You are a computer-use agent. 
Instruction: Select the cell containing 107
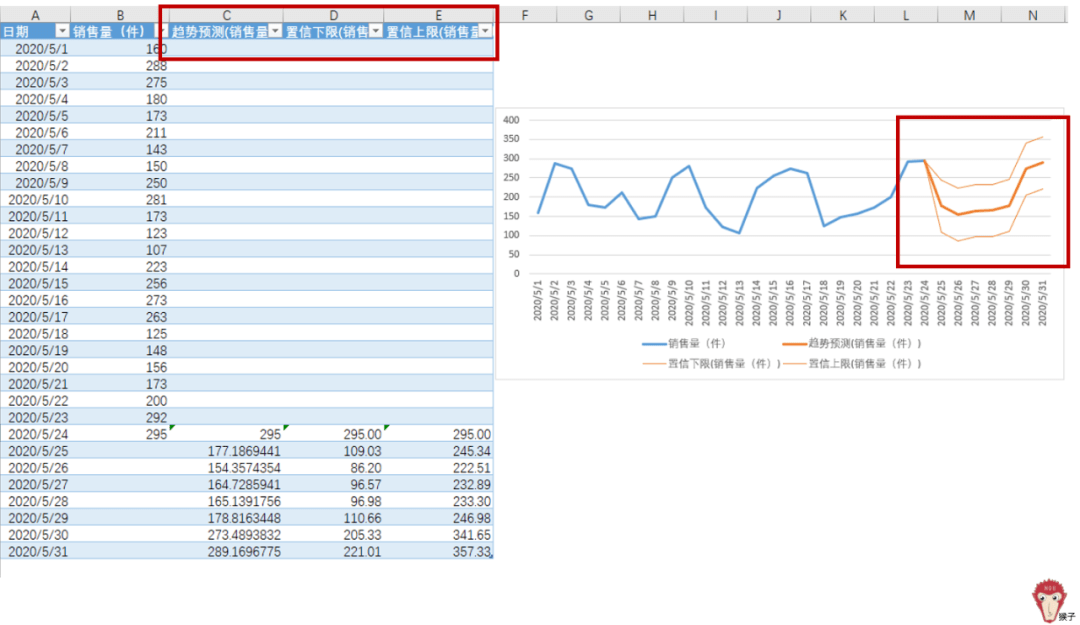[x=120, y=250]
